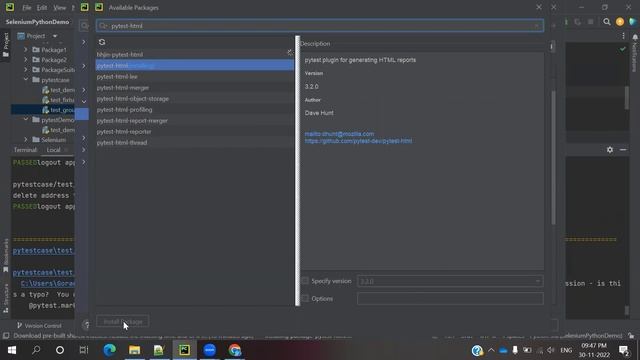Click the Options text input field

(x=450, y=299)
